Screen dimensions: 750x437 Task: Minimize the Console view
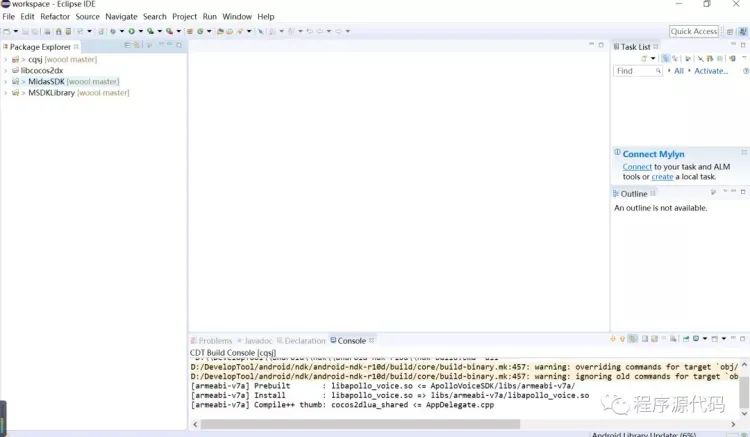tap(733, 338)
